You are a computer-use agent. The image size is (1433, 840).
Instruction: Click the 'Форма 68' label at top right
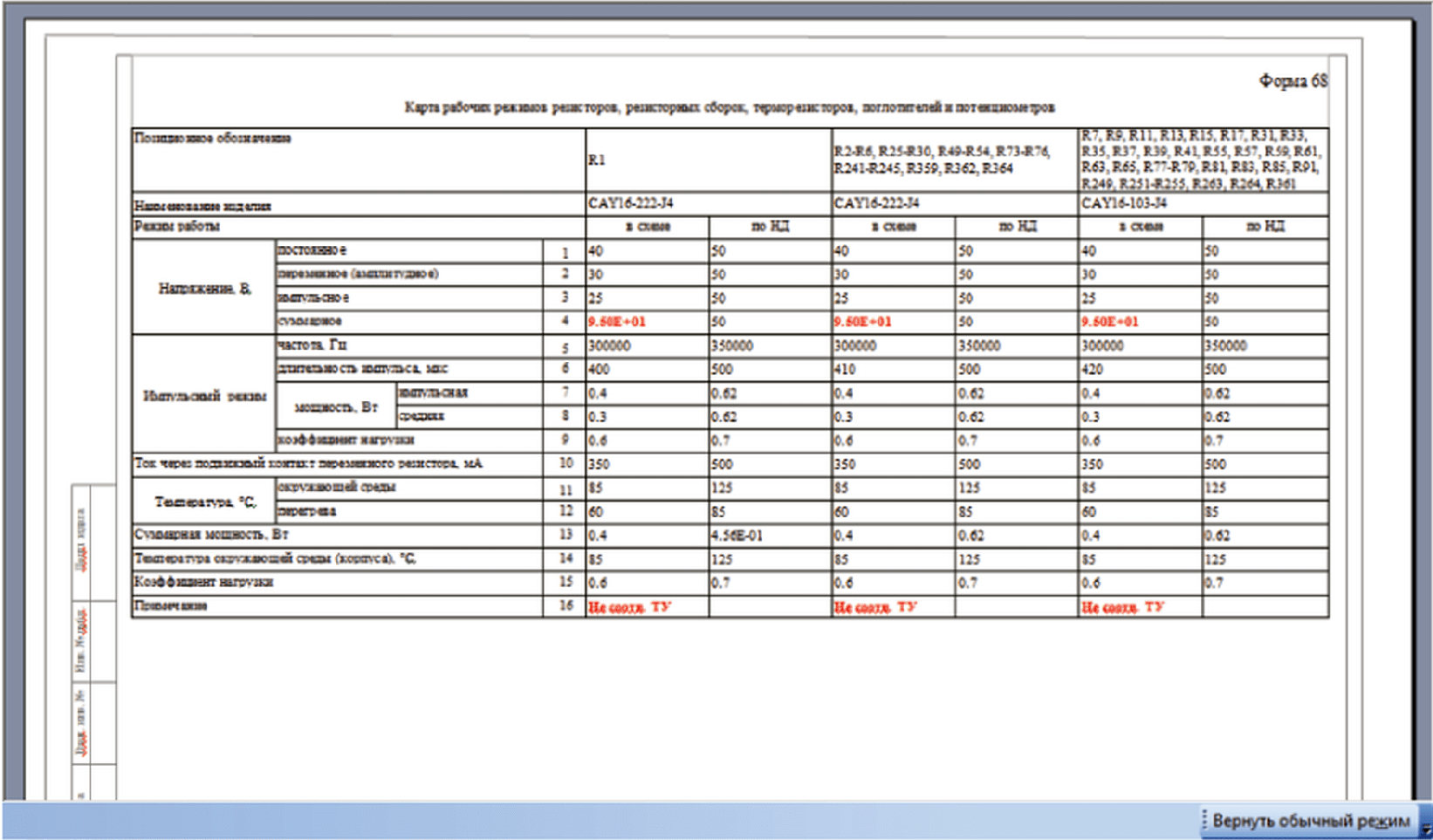tap(1292, 81)
